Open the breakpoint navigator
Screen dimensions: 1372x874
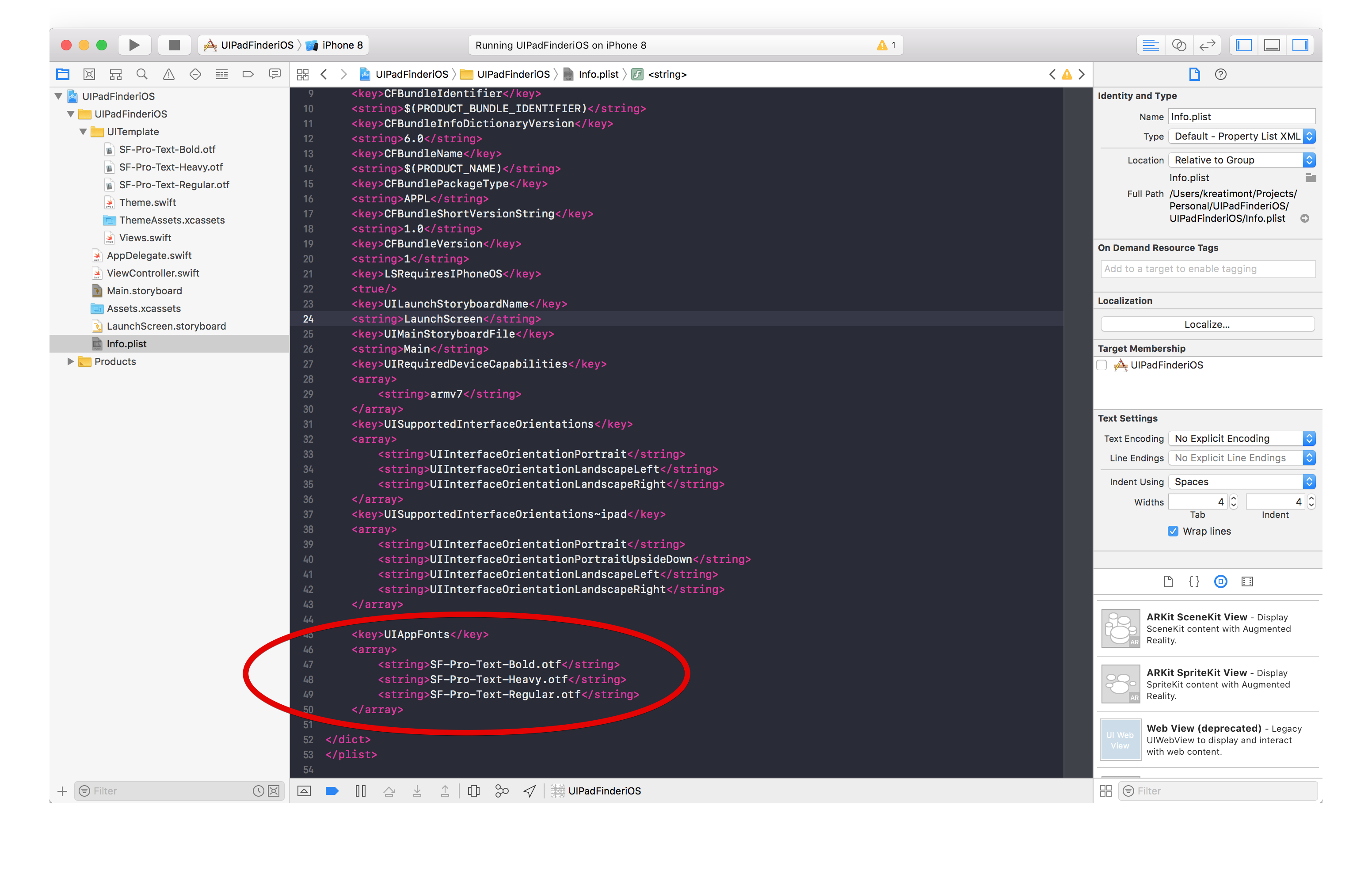(248, 74)
